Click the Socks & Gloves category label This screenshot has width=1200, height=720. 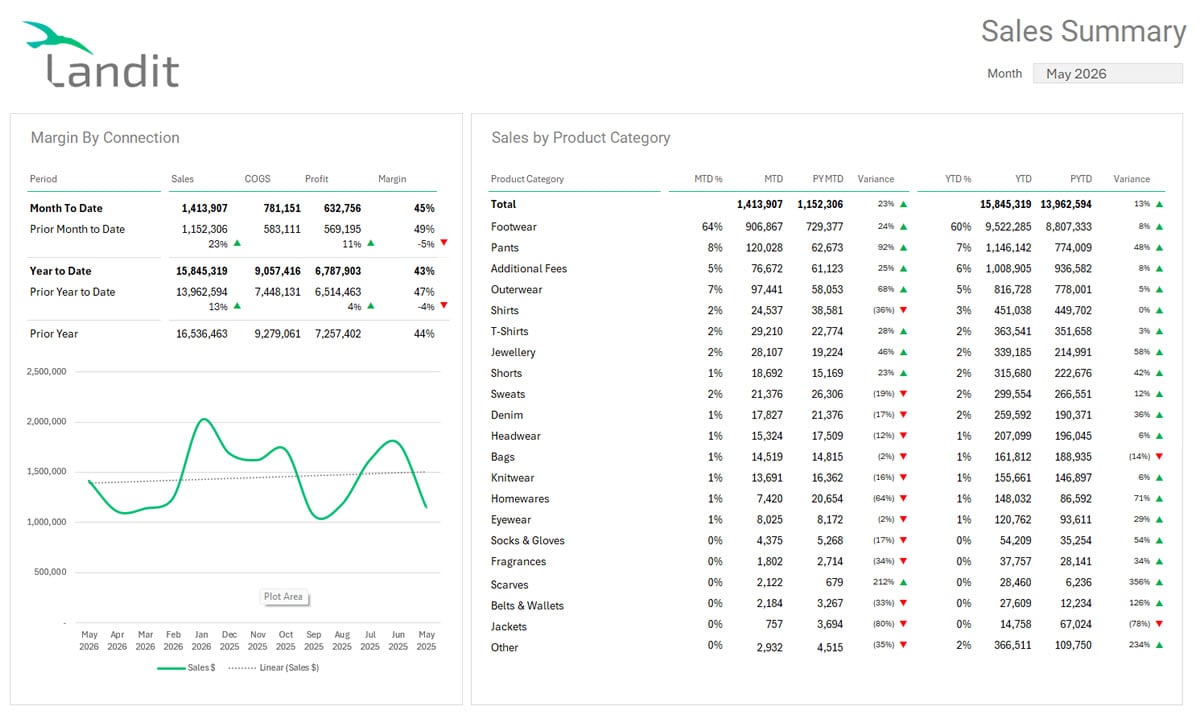pyautogui.click(x=528, y=542)
